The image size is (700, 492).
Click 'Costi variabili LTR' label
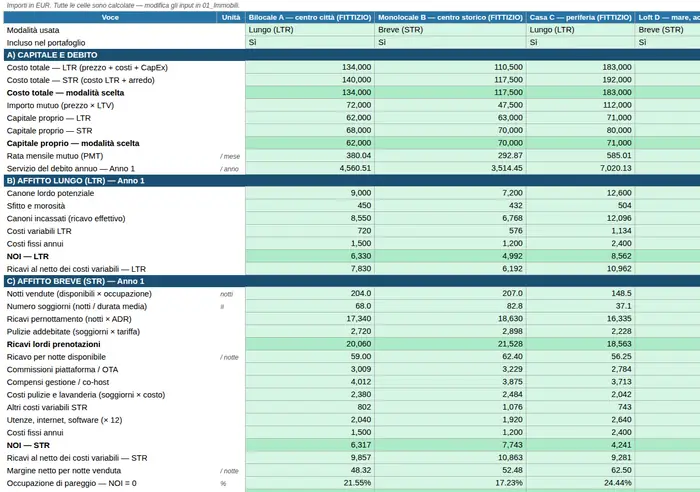click(x=39, y=231)
